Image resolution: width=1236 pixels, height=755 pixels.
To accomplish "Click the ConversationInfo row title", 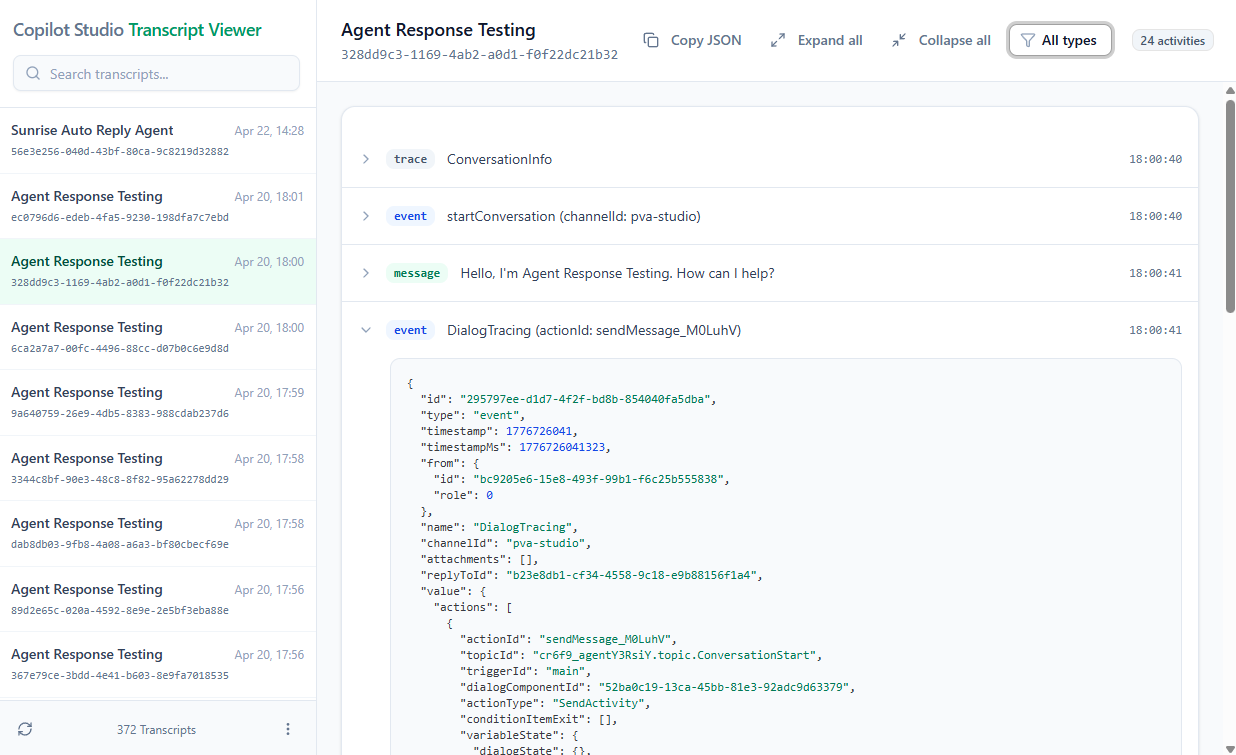I will [499, 159].
